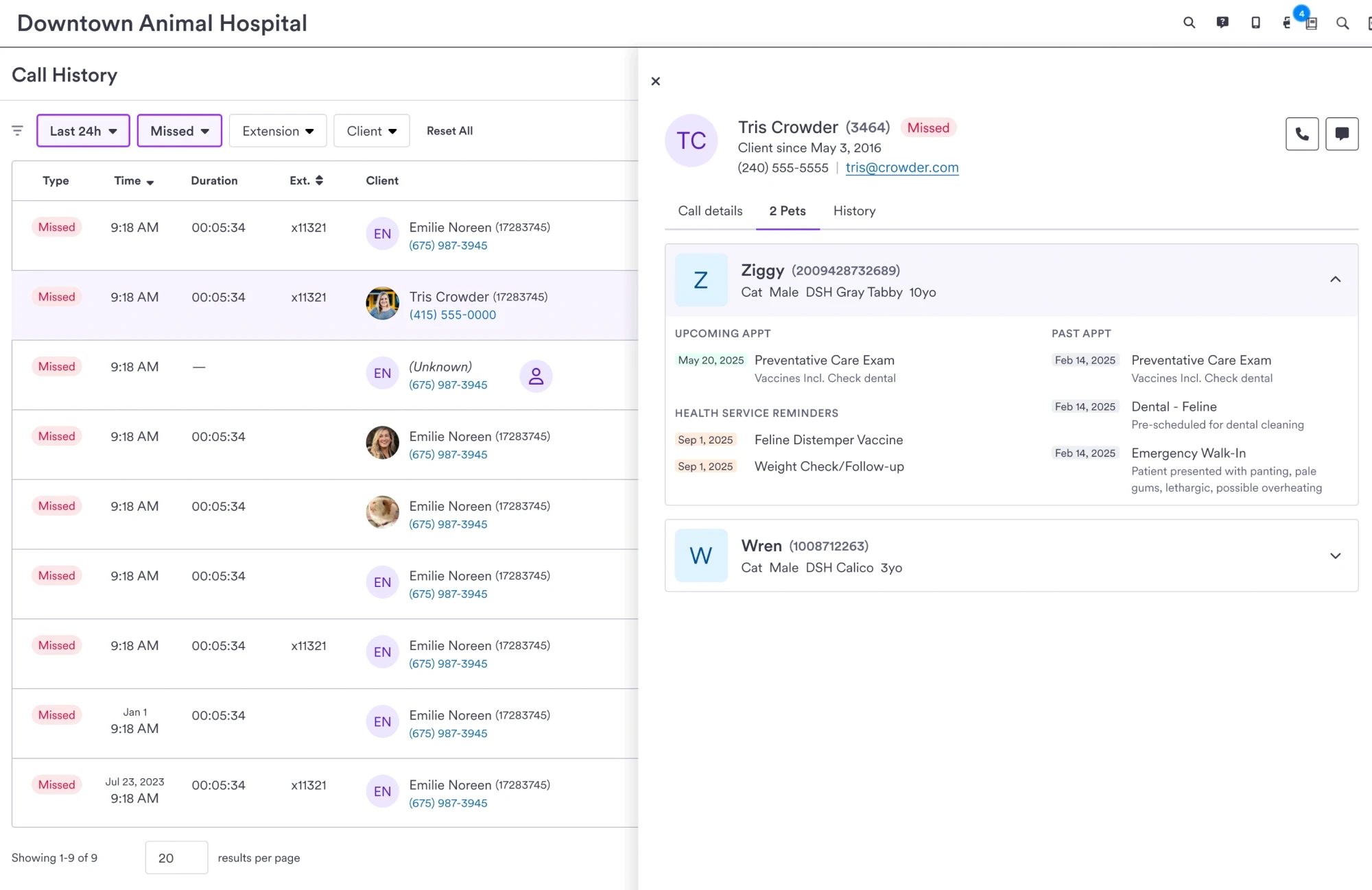Click the mobile phone icon in header
Viewport: 1372px width, 890px height.
tap(1255, 23)
